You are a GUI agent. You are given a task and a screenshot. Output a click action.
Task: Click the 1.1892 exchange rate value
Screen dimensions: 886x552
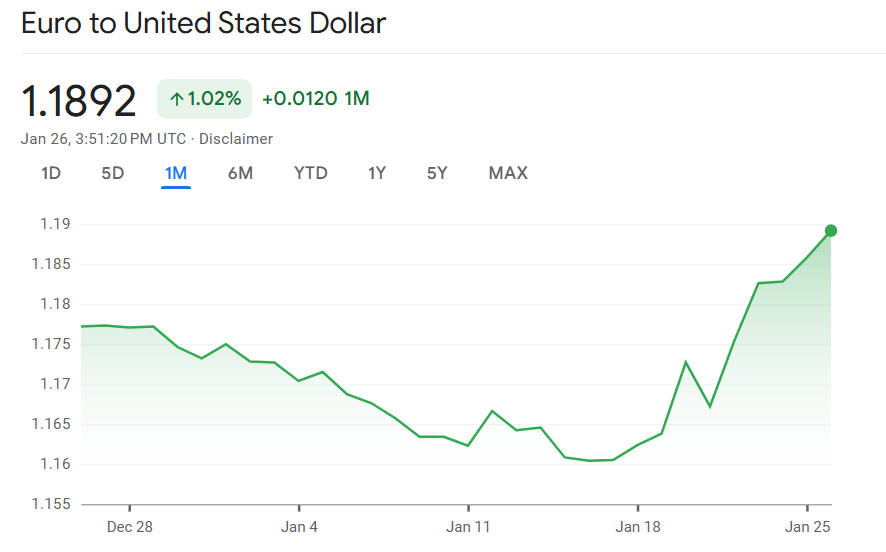(x=79, y=101)
